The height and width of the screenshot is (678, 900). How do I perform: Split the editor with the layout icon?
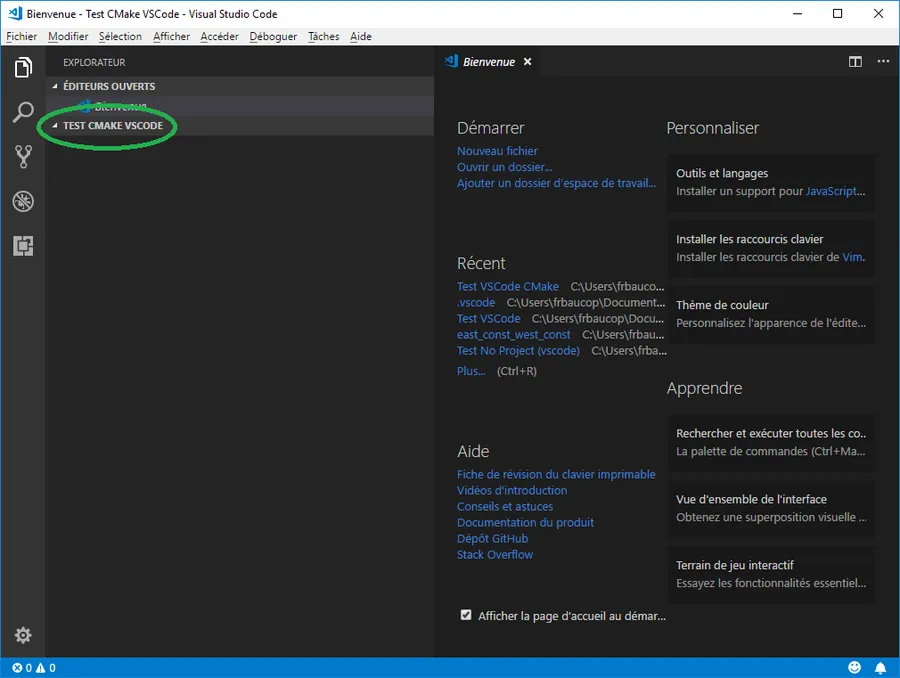(855, 61)
